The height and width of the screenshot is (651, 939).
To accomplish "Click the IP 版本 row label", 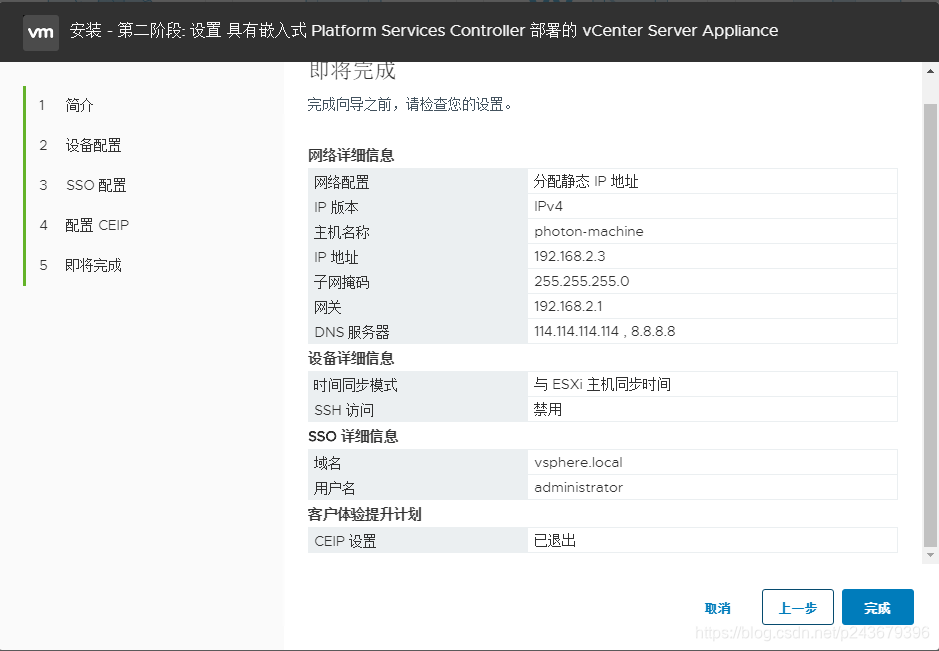I will click(336, 207).
